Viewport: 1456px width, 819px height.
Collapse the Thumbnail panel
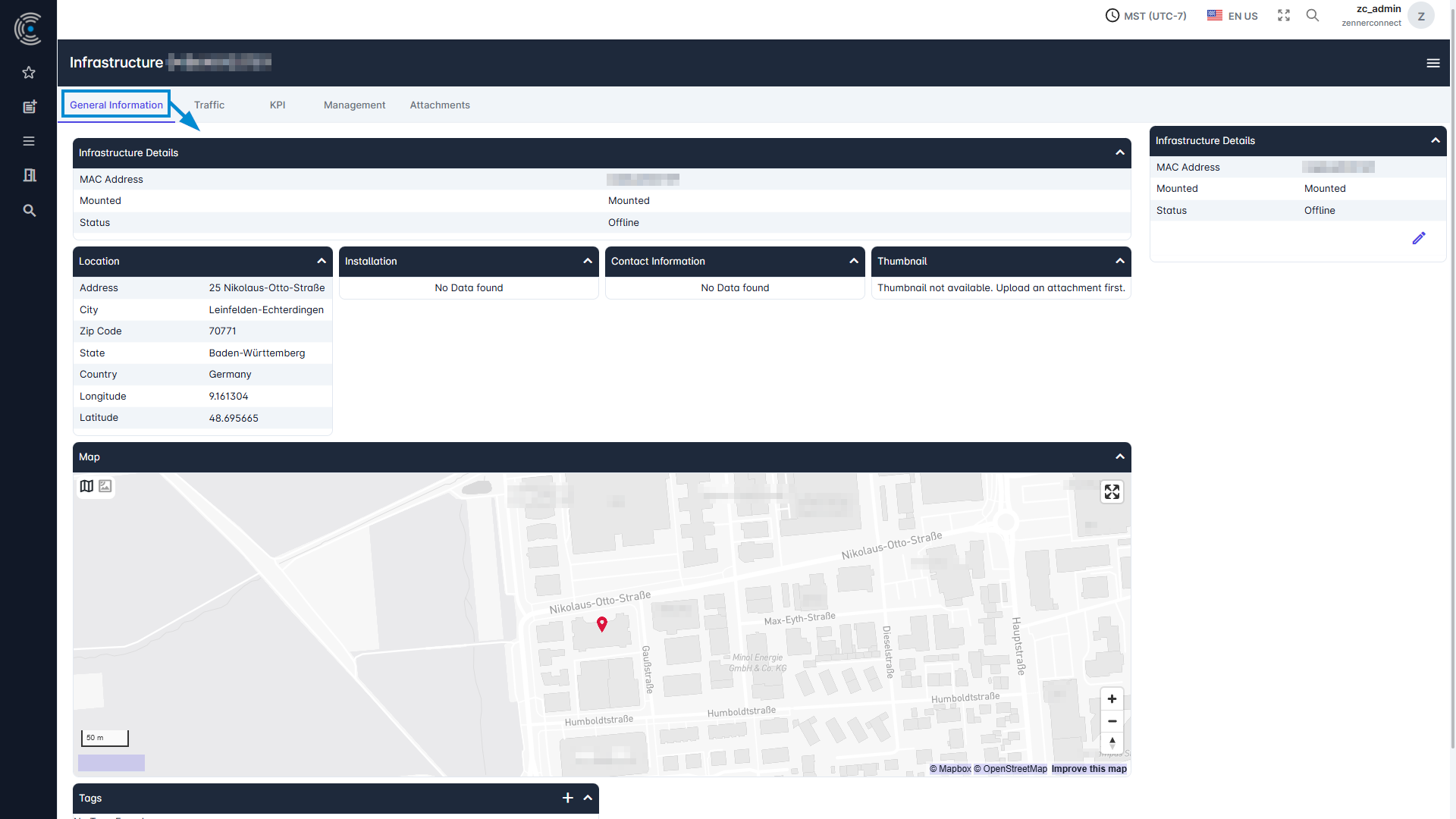tap(1119, 261)
